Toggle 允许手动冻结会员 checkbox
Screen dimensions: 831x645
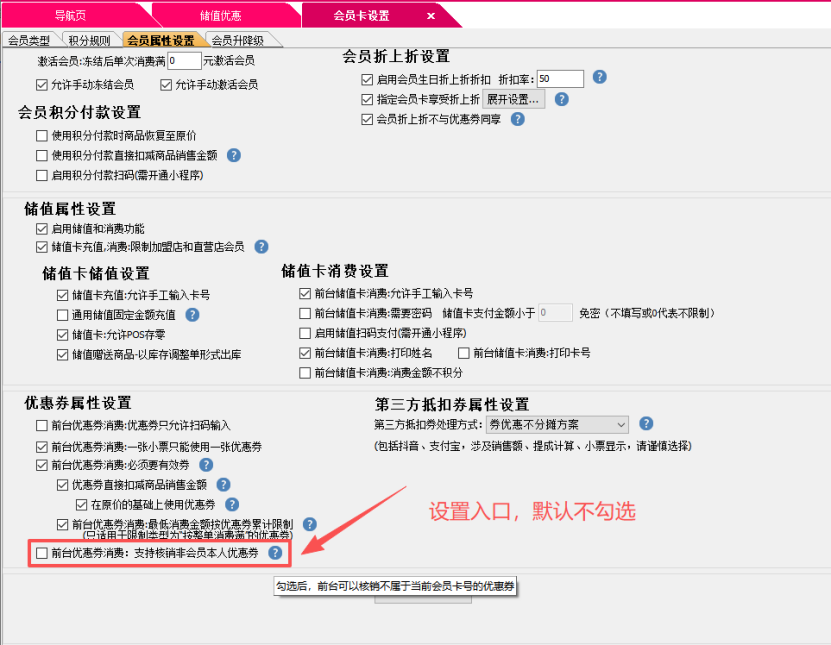tap(42, 85)
